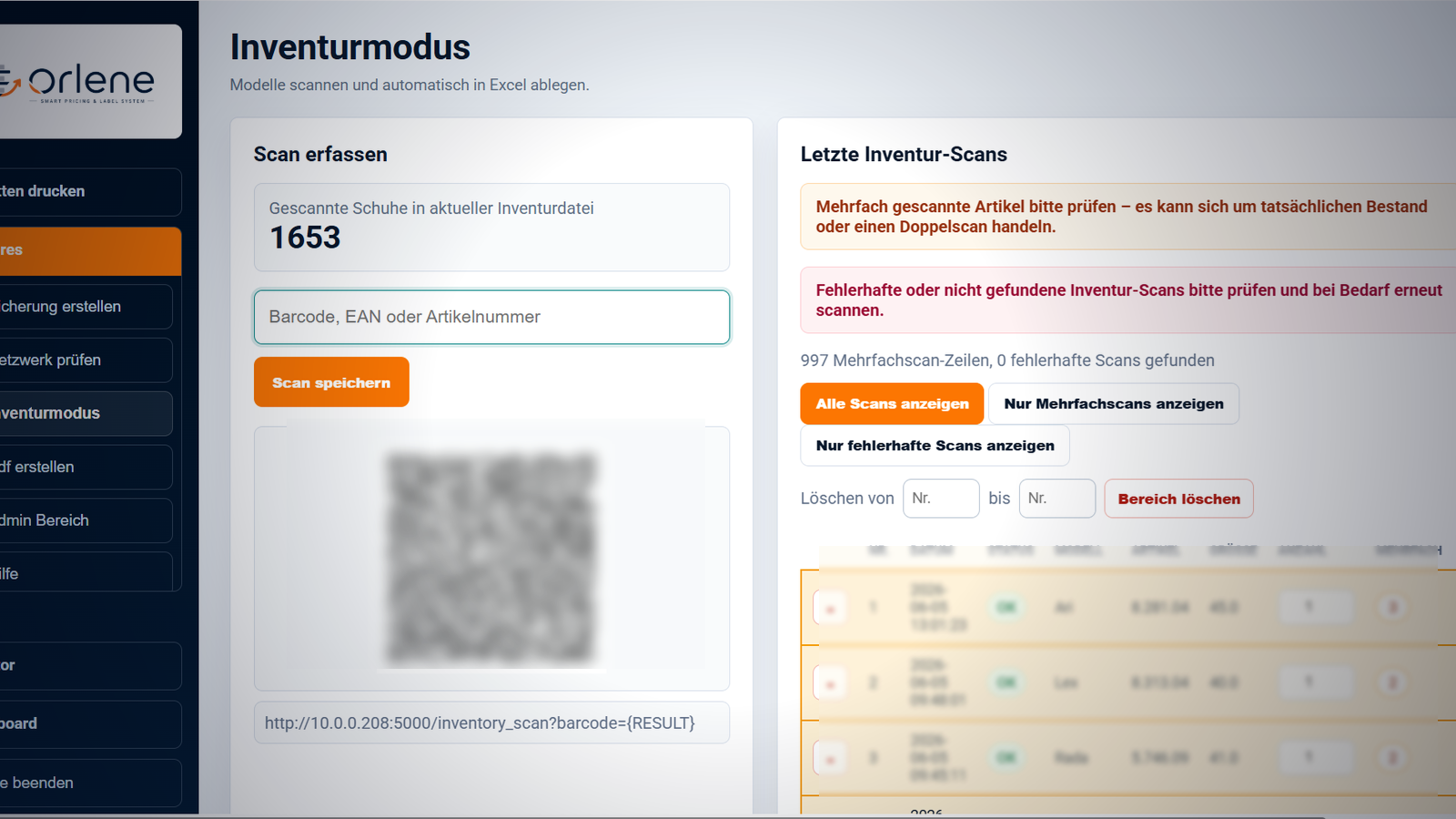Click the Scan speichern button

(331, 382)
